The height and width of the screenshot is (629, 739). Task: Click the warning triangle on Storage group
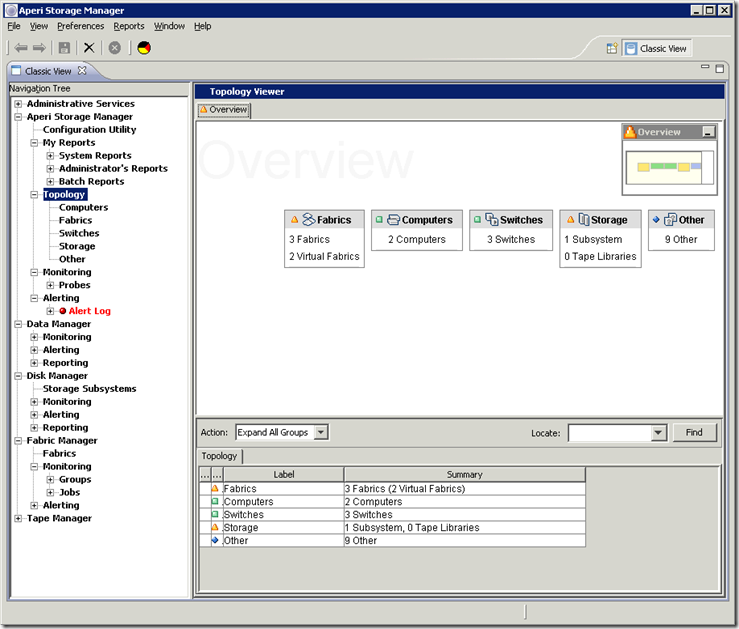point(570,220)
